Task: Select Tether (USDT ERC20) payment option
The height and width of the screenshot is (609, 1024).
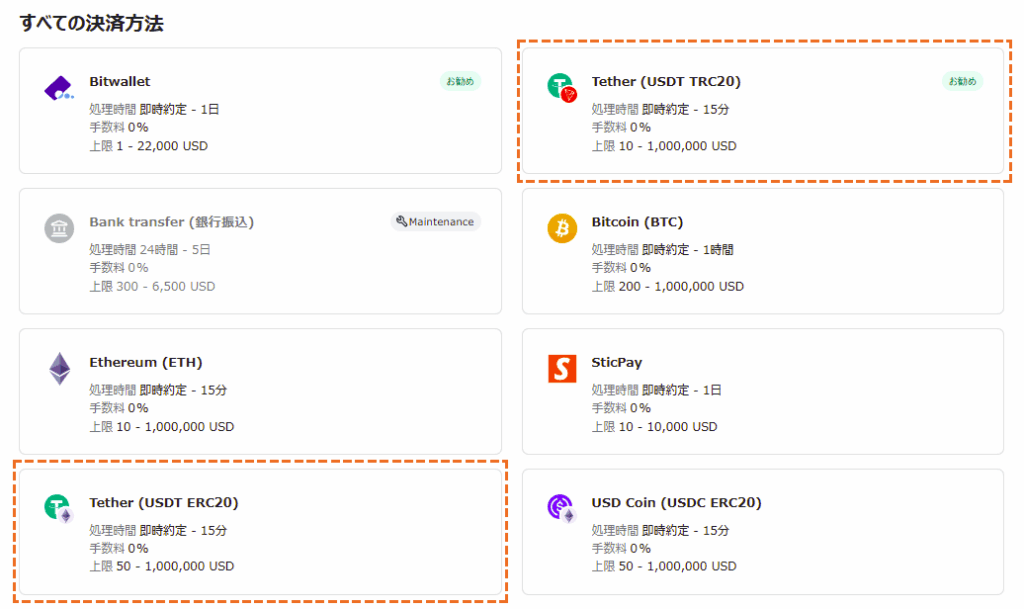Action: click(261, 532)
